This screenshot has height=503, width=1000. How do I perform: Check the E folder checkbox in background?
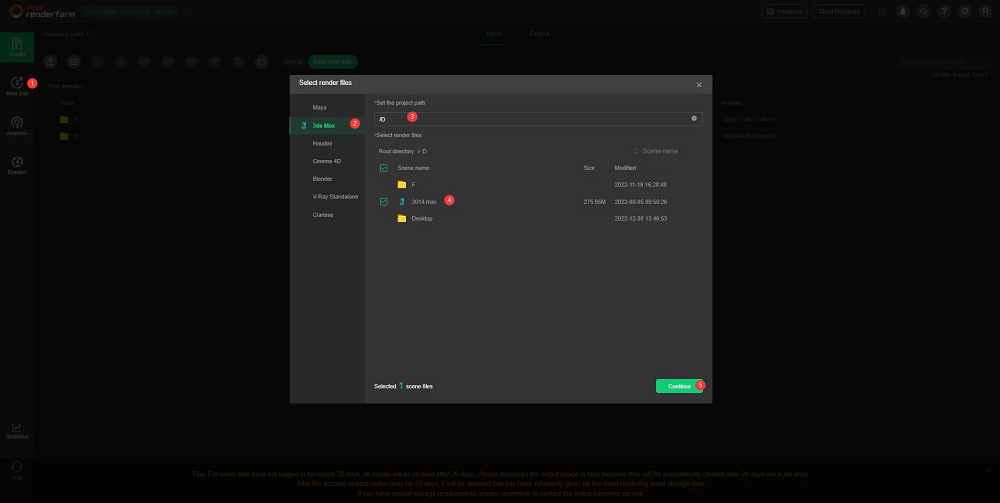(47, 119)
